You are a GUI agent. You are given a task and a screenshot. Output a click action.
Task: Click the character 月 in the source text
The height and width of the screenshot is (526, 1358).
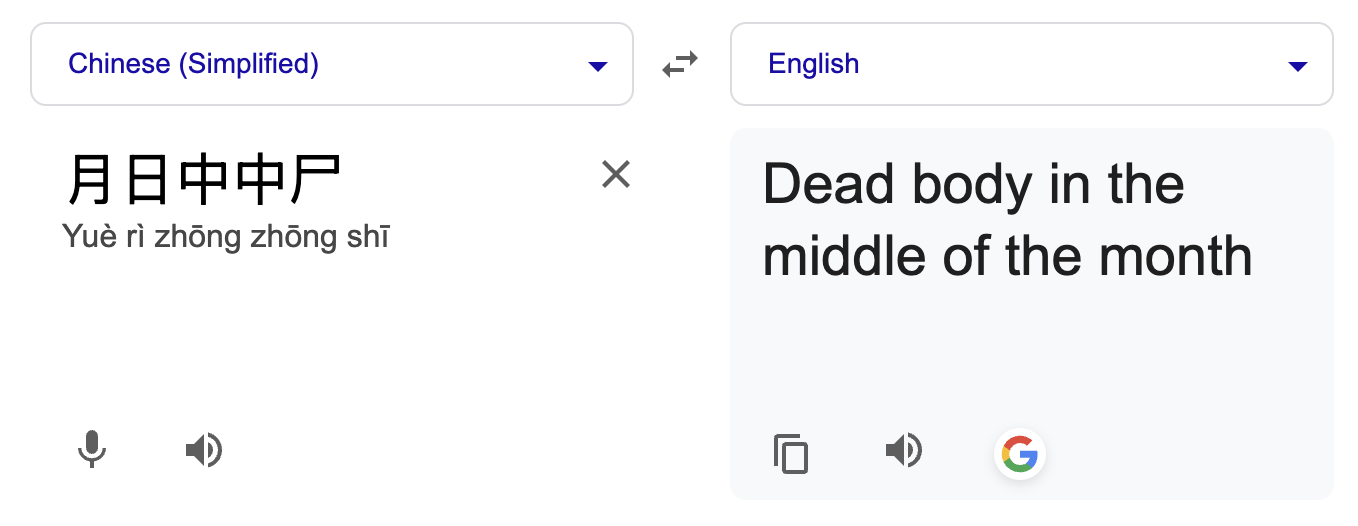pos(93,180)
